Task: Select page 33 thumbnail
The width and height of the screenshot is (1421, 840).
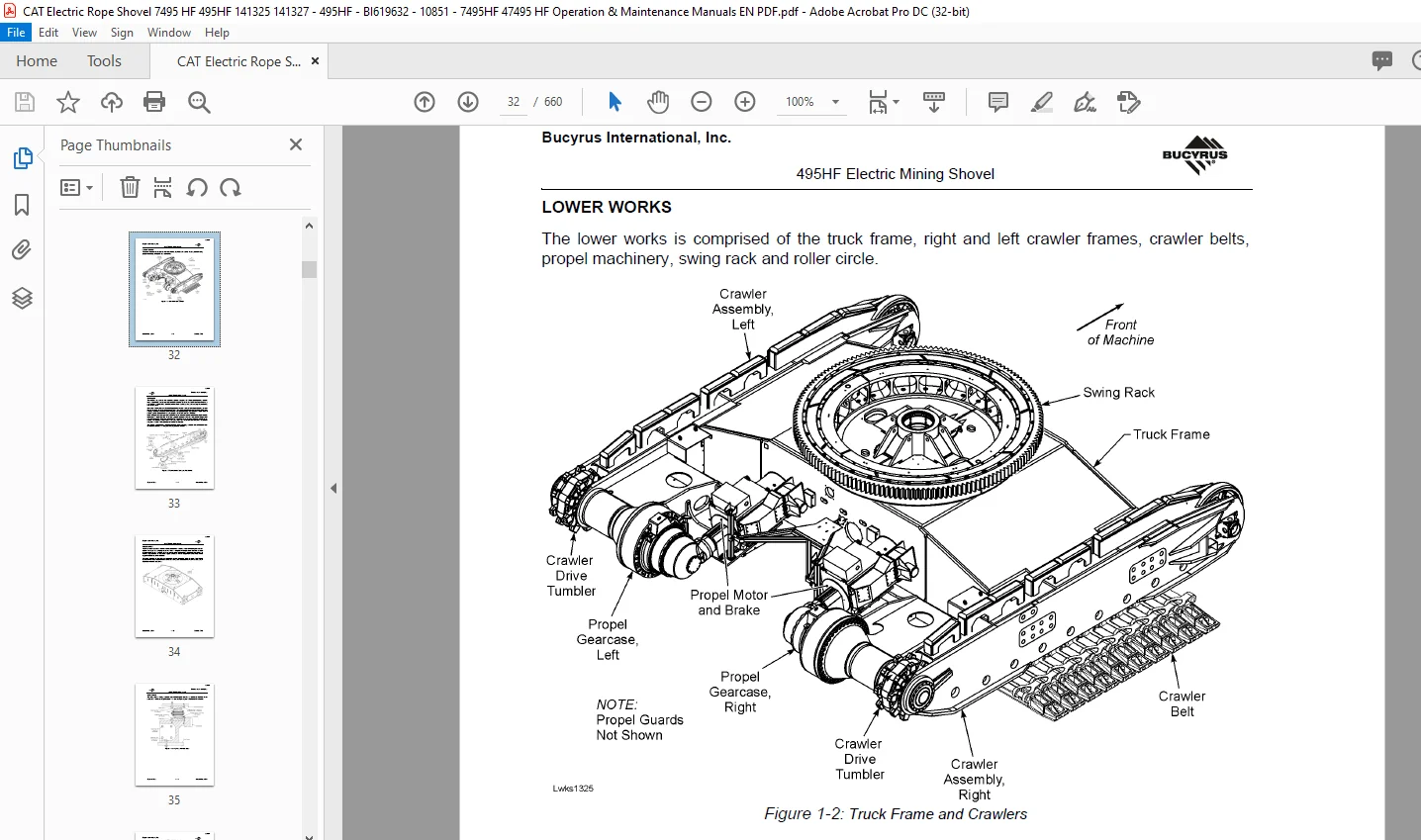Action: 174,437
